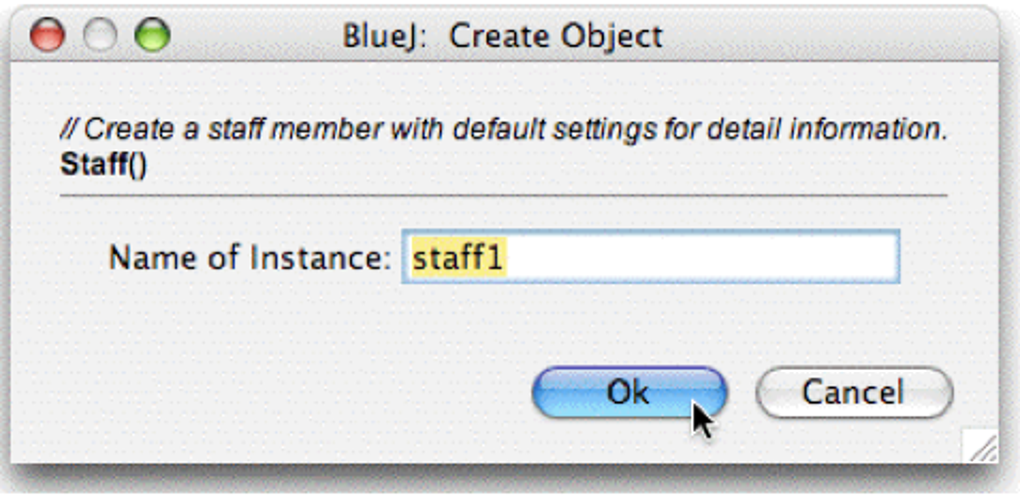The width and height of the screenshot is (1020, 504).
Task: Close the dialog with the red window button
Action: tap(47, 34)
